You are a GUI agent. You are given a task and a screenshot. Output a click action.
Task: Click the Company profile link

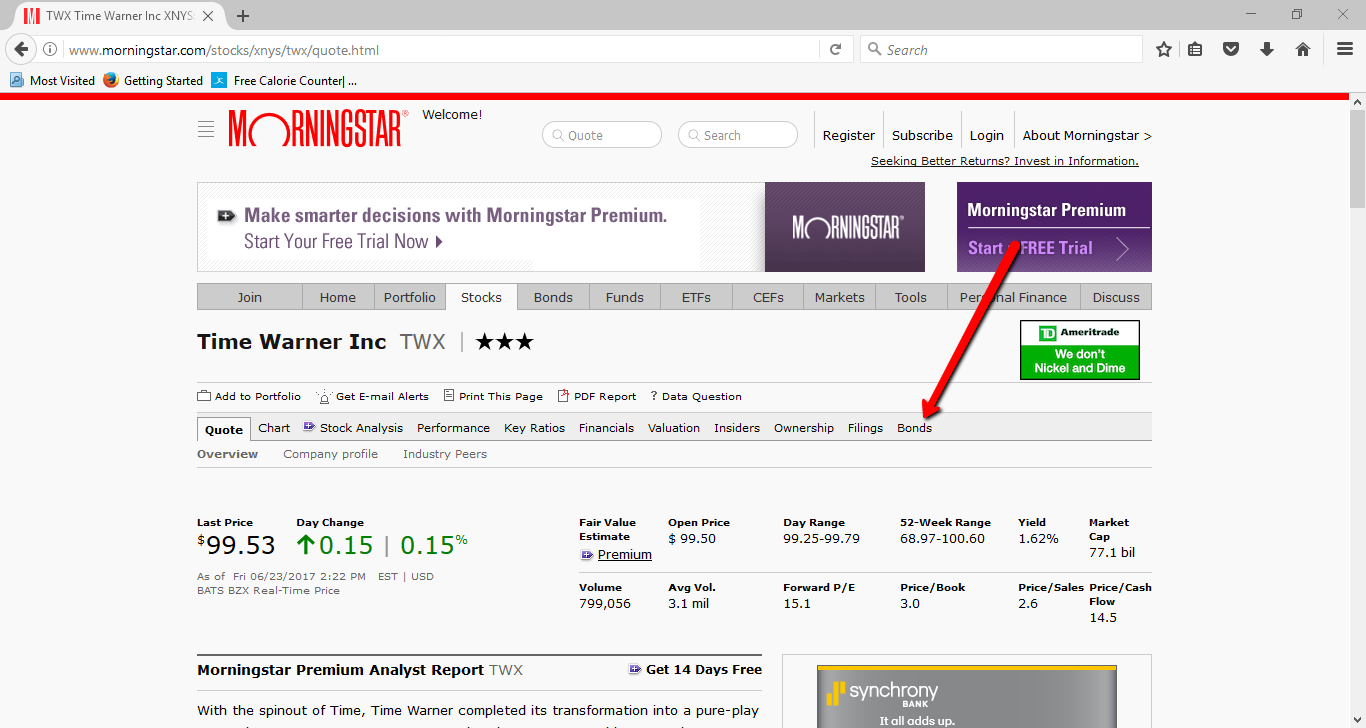click(x=330, y=454)
